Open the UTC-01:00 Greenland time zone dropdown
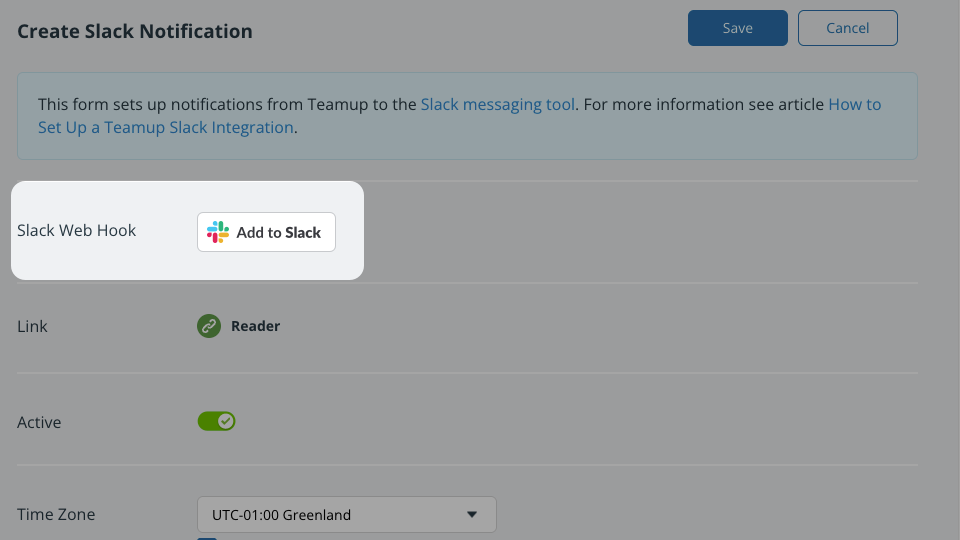 (347, 514)
